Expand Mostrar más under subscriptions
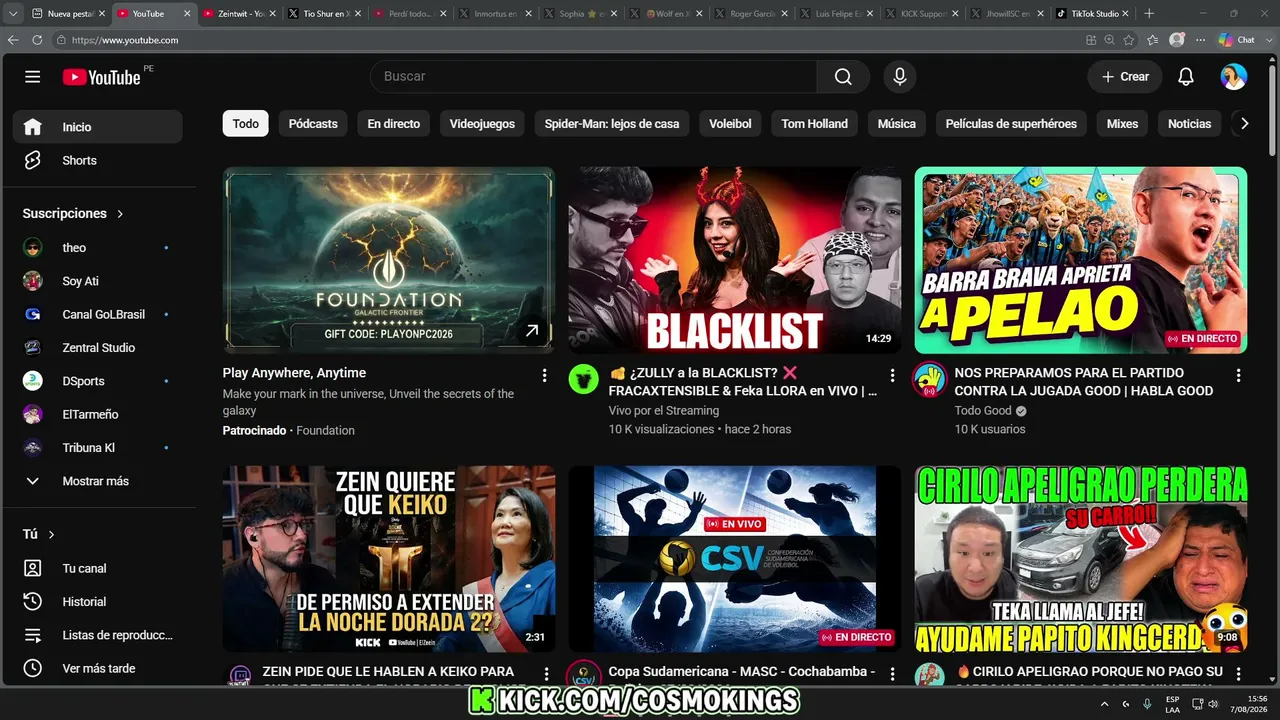This screenshot has width=1280, height=720. click(98, 481)
